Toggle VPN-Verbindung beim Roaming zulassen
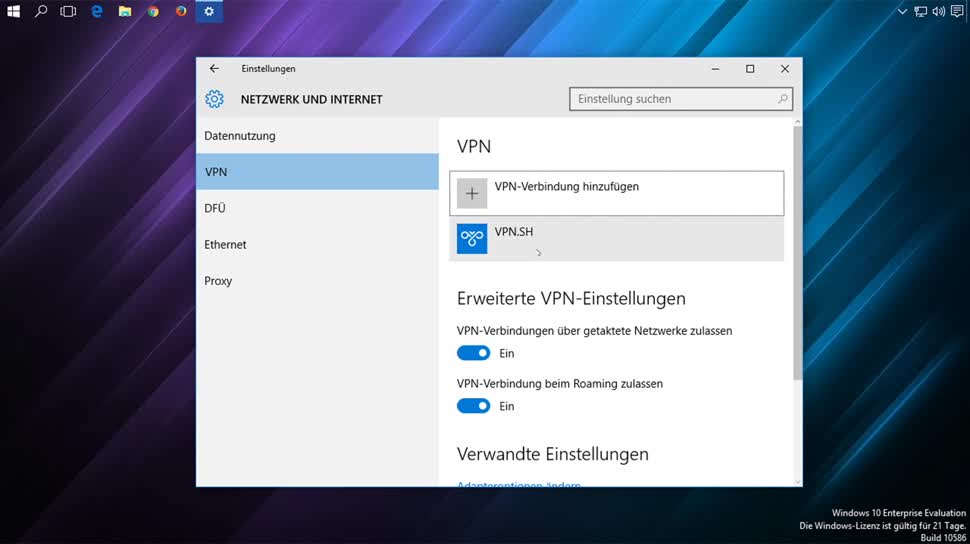The image size is (970, 544). tap(473, 406)
